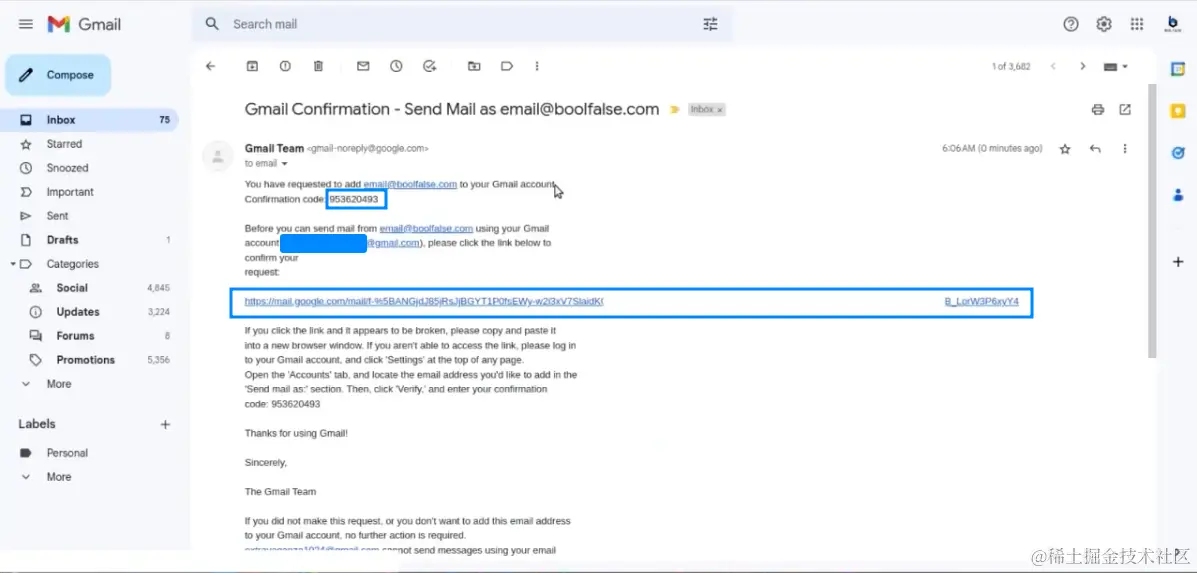Collapse the Categories section
The image size is (1197, 573).
pyautogui.click(x=13, y=264)
